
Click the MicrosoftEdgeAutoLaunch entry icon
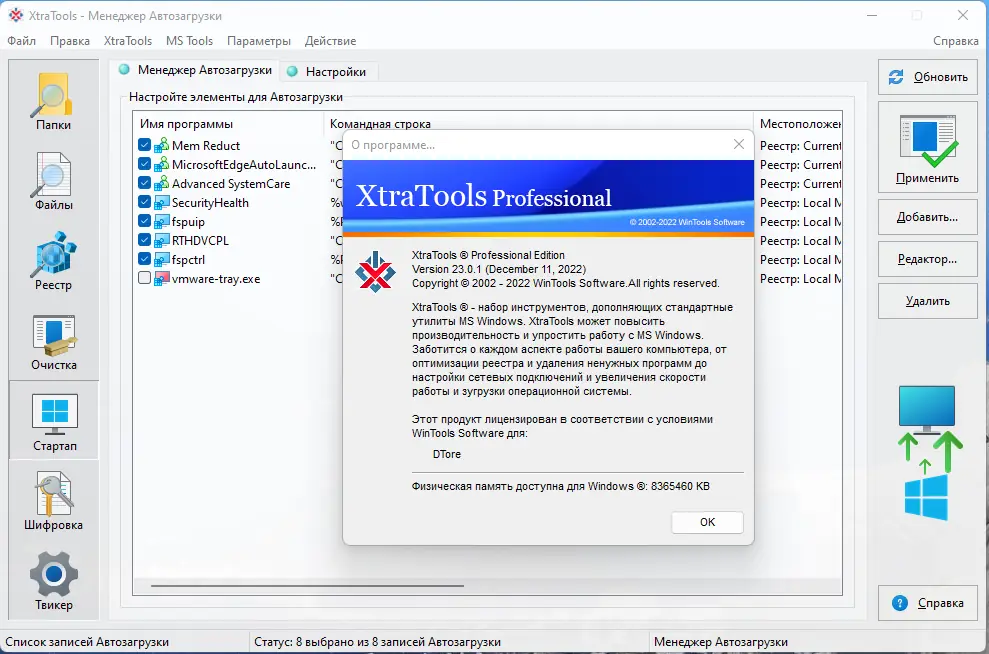[x=161, y=165]
